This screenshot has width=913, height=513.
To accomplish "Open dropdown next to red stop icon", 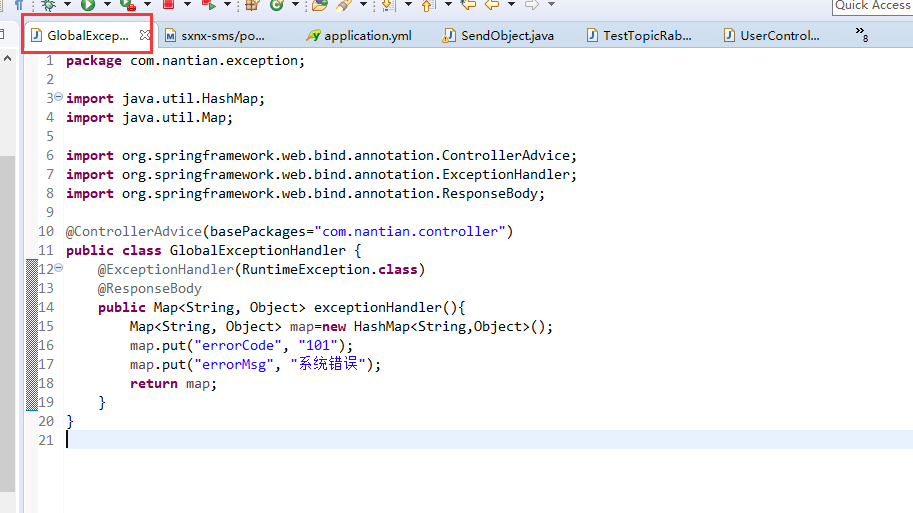I will click(187, 5).
